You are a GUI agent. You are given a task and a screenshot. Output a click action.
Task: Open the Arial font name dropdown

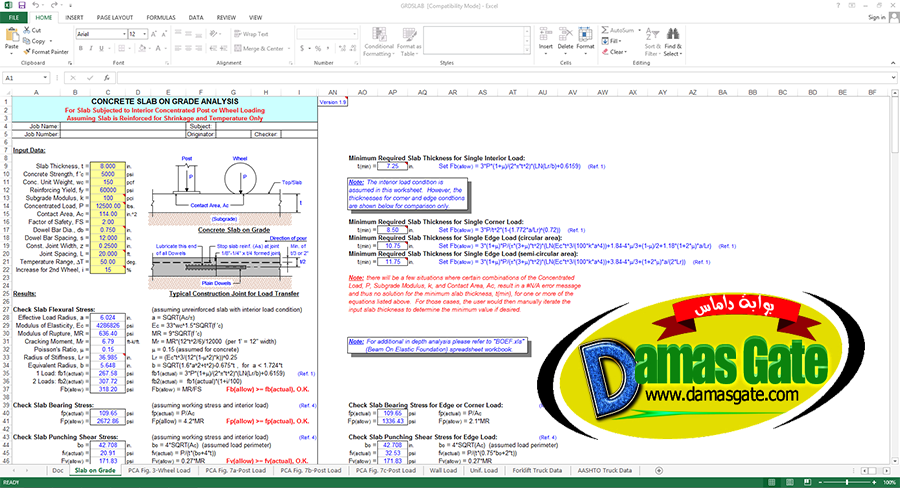tap(124, 34)
